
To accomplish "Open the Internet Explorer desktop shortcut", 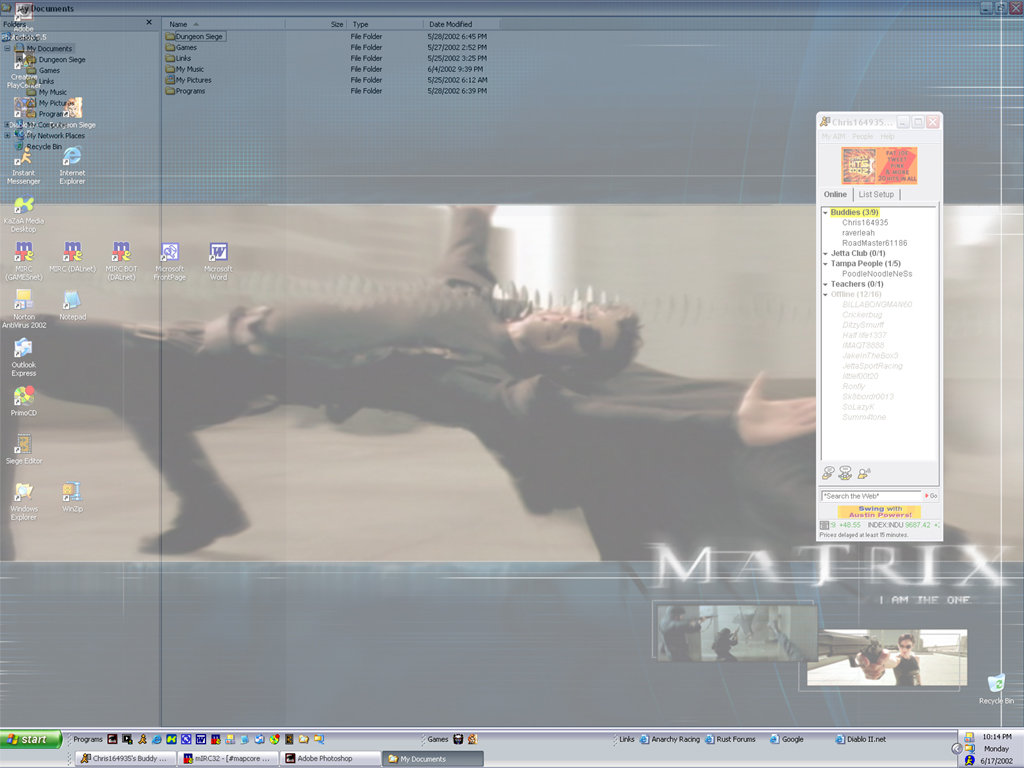I will coord(72,166).
